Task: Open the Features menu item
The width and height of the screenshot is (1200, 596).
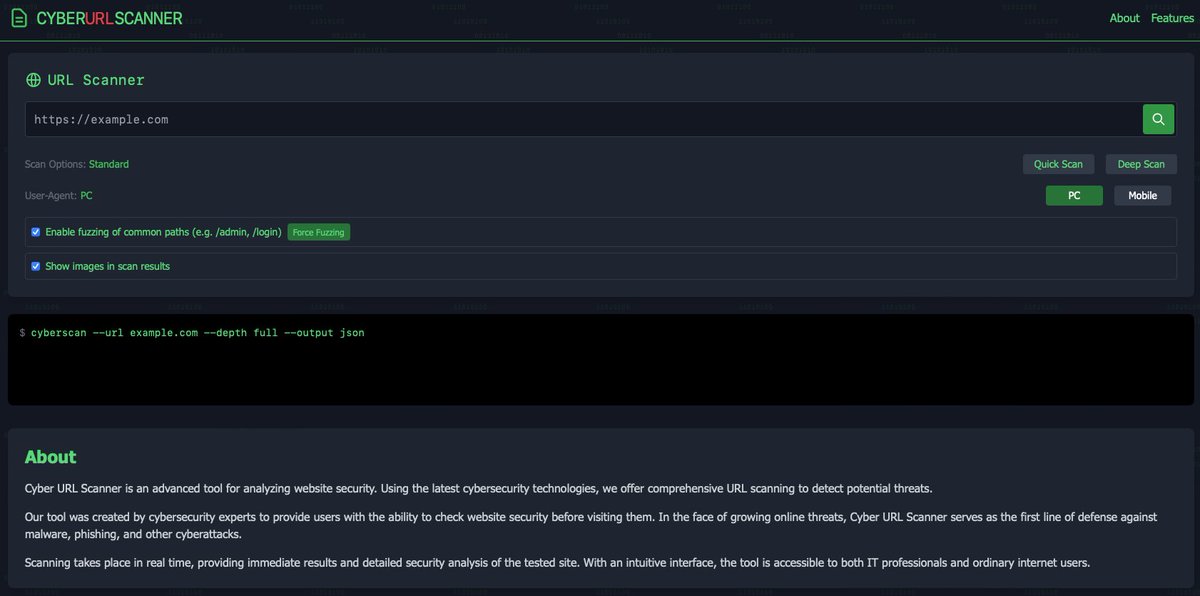Action: pos(1172,17)
